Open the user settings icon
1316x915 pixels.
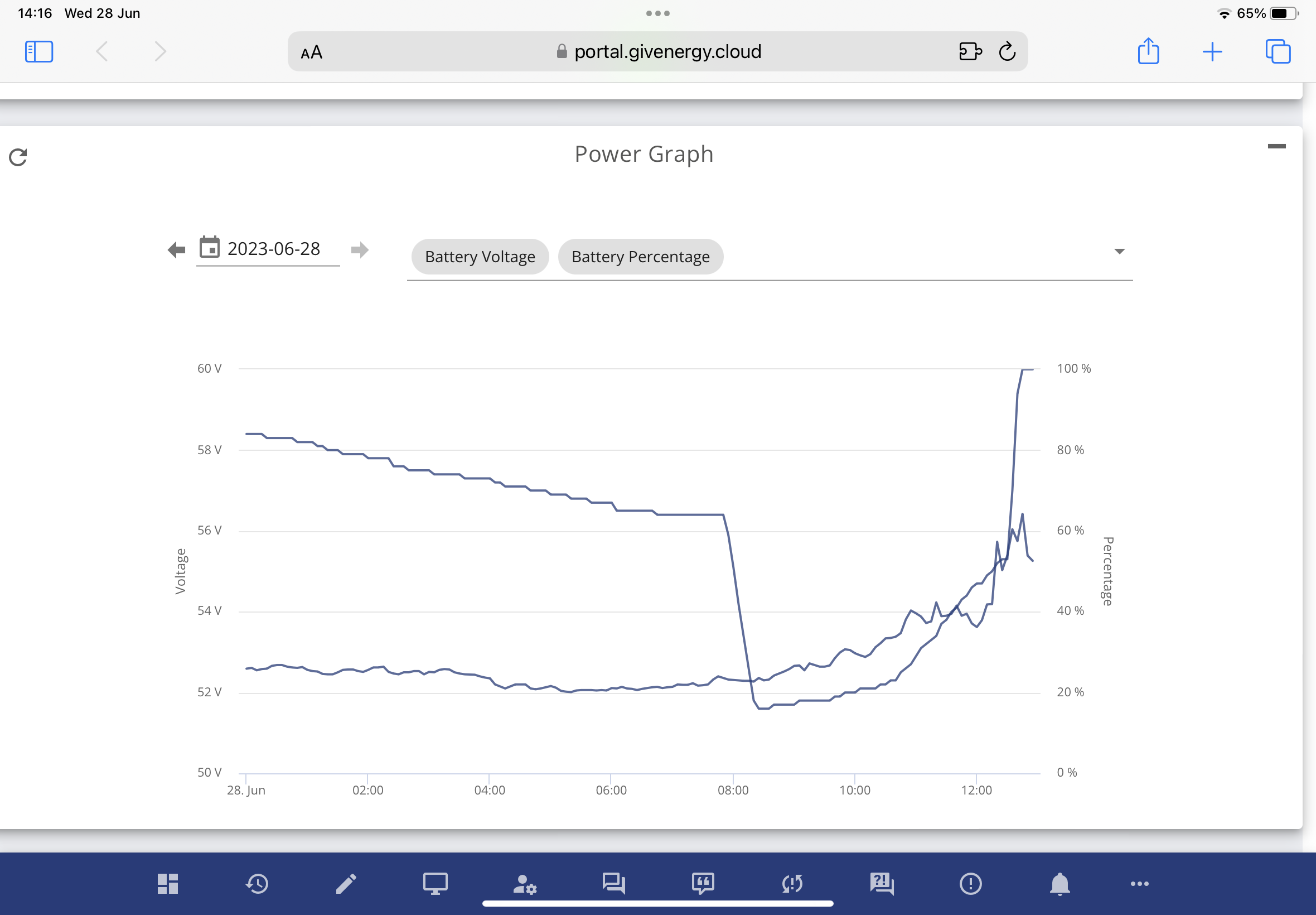524,883
